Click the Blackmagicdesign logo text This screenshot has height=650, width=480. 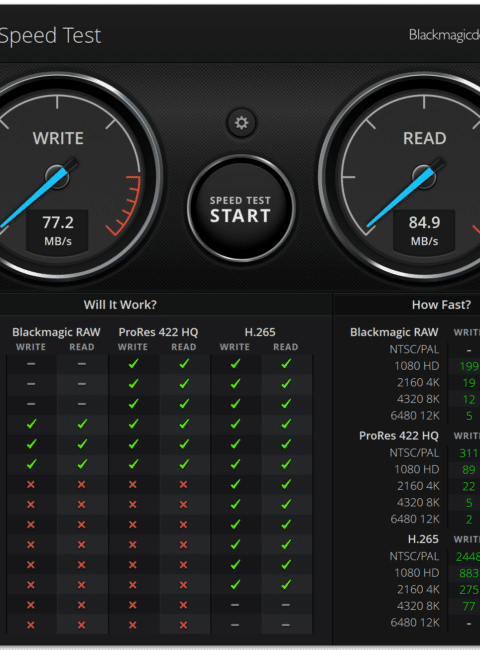click(x=444, y=35)
